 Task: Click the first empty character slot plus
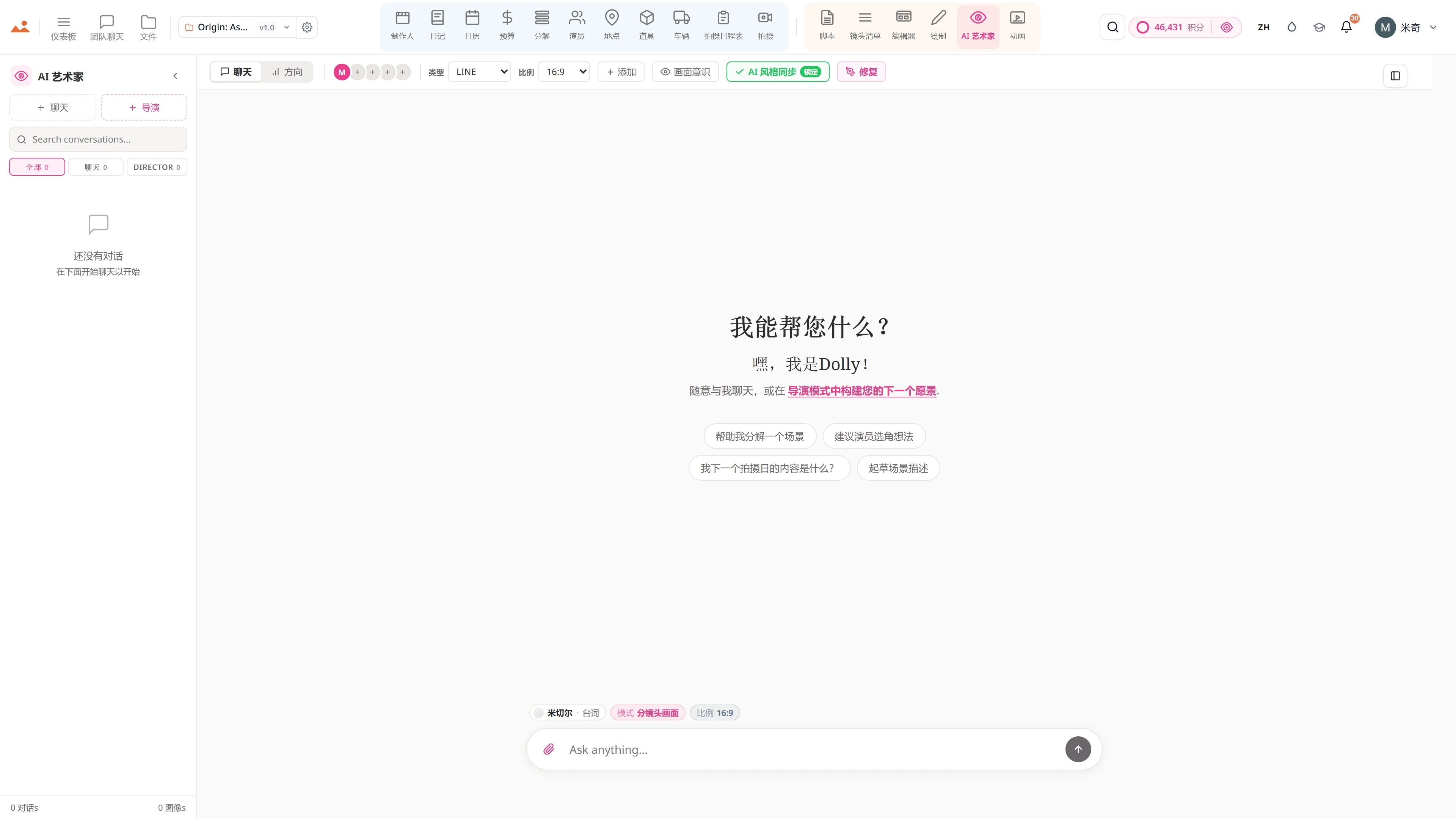coord(357,72)
